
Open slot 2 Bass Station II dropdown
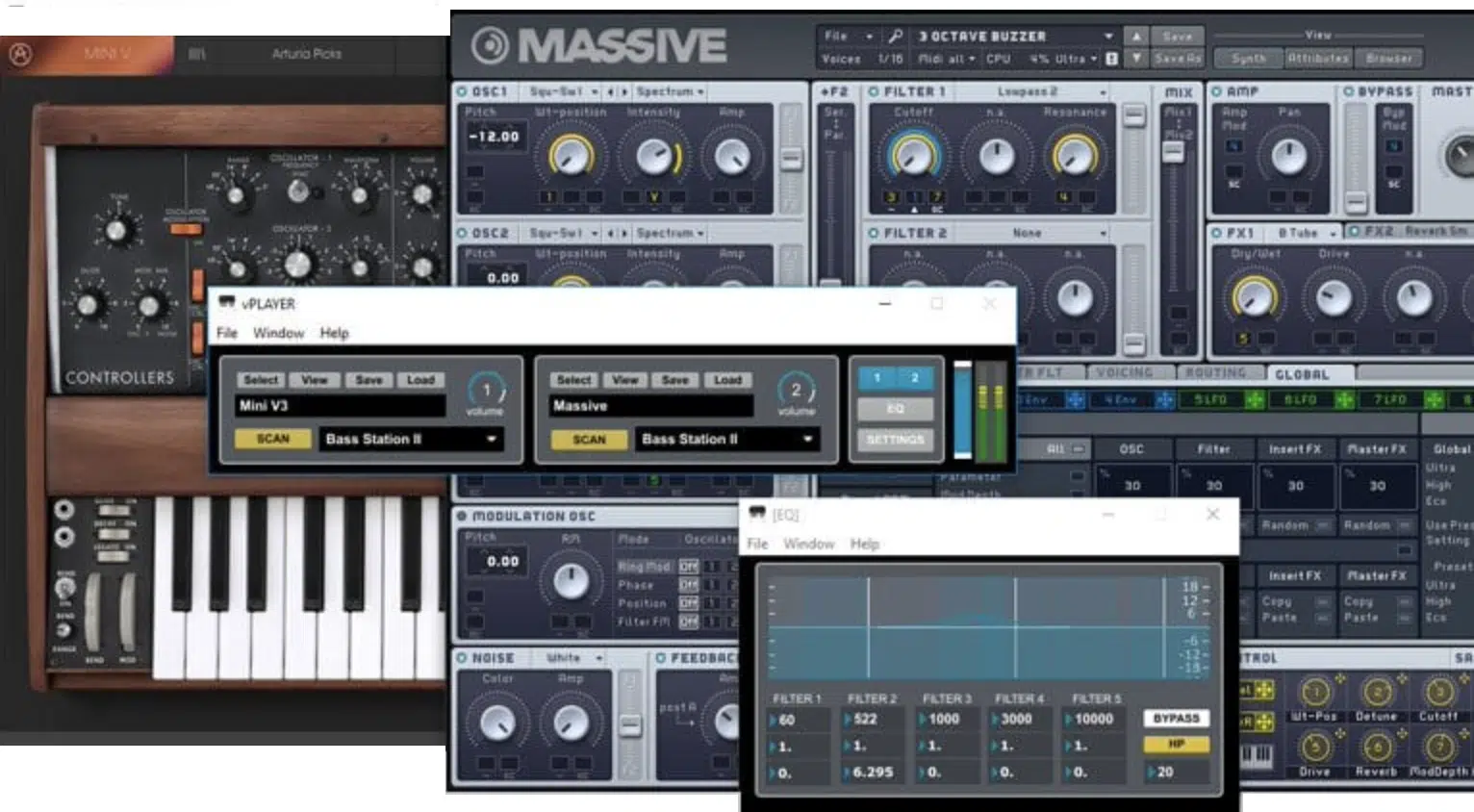726,439
